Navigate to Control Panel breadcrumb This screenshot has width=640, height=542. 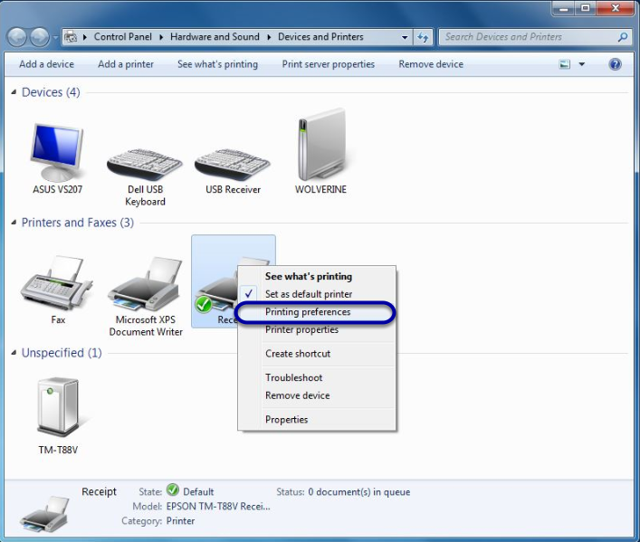coord(123,37)
